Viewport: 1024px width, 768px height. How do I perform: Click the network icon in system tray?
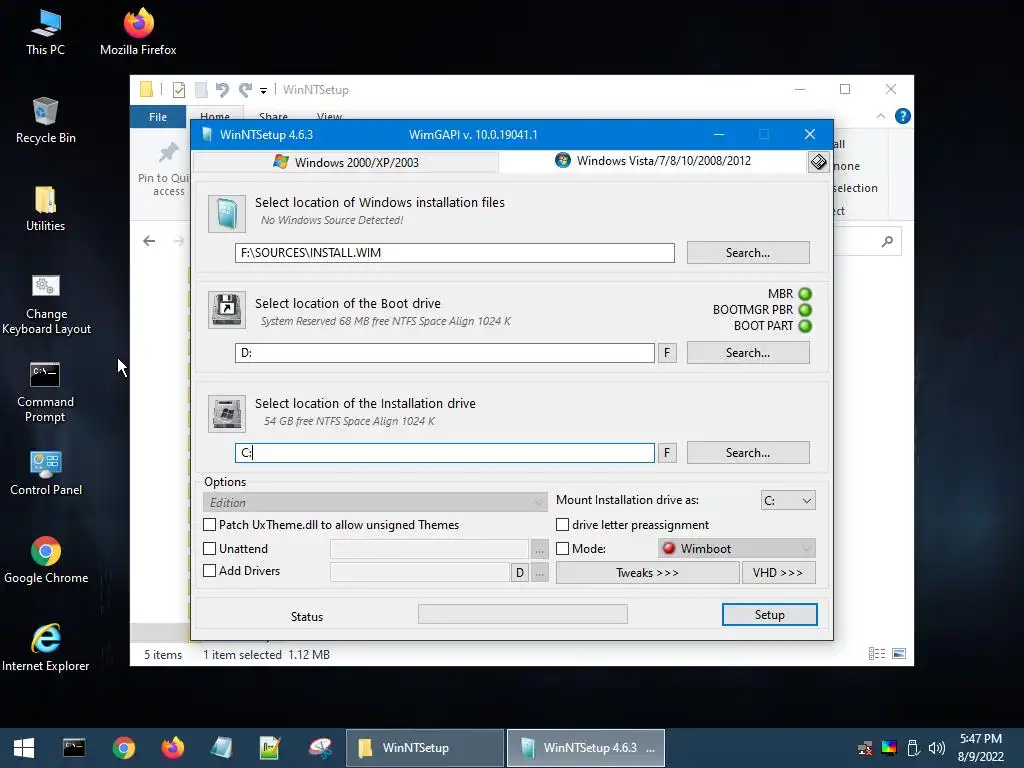[865, 748]
